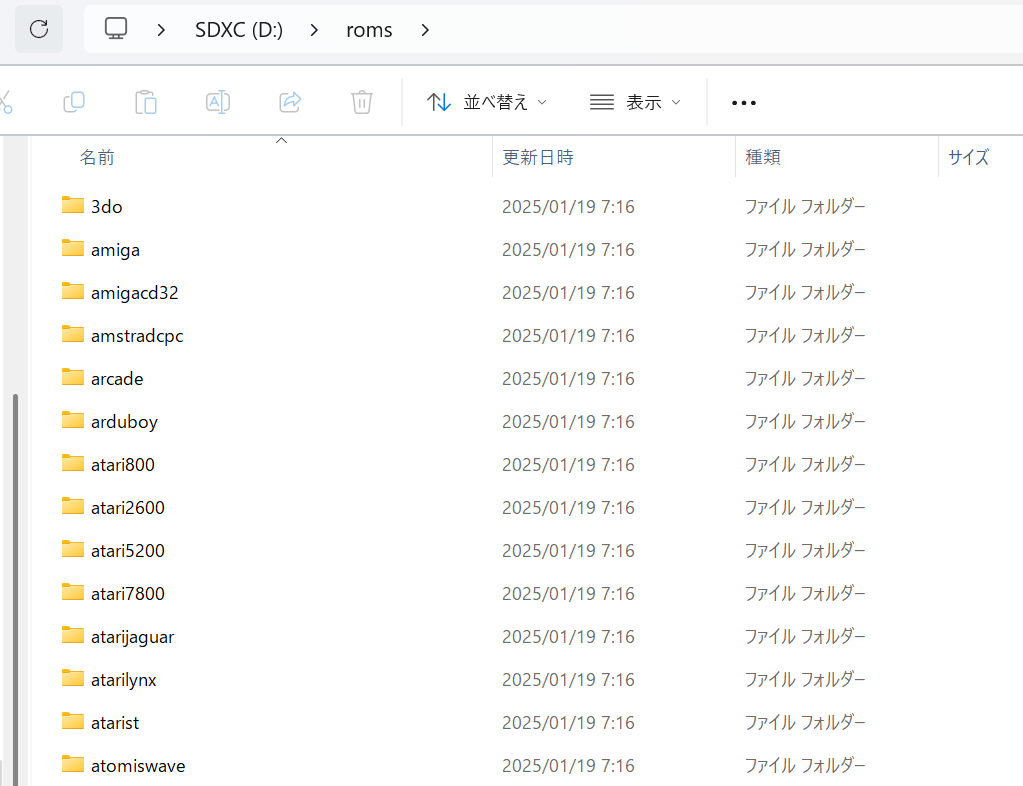The width and height of the screenshot is (1023, 786).
Task: Click the atari5200 folder name
Action: [128, 551]
